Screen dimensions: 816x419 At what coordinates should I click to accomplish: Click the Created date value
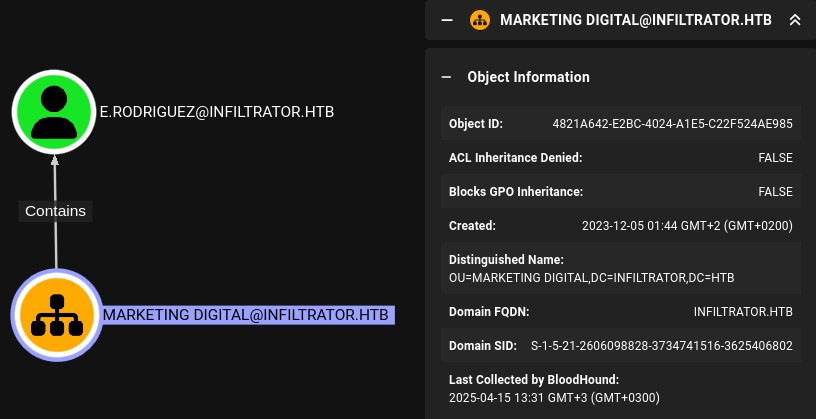pos(687,226)
